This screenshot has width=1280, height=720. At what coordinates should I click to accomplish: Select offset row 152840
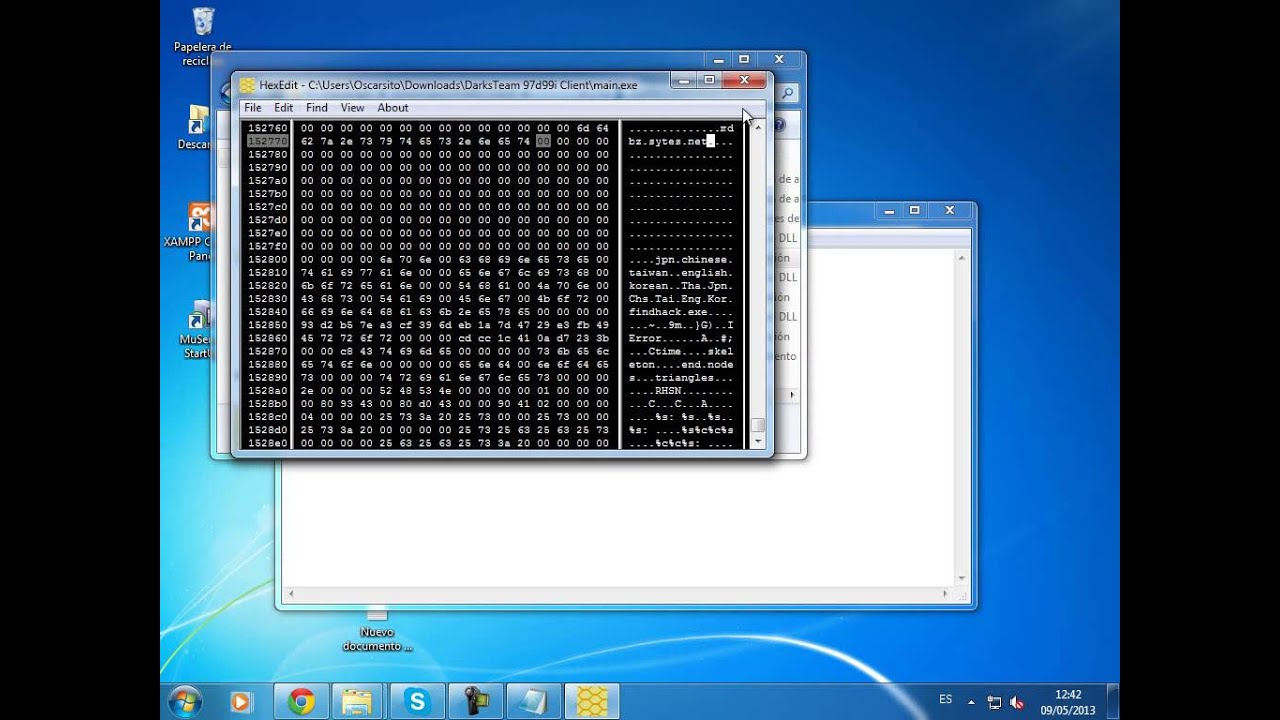[267, 312]
